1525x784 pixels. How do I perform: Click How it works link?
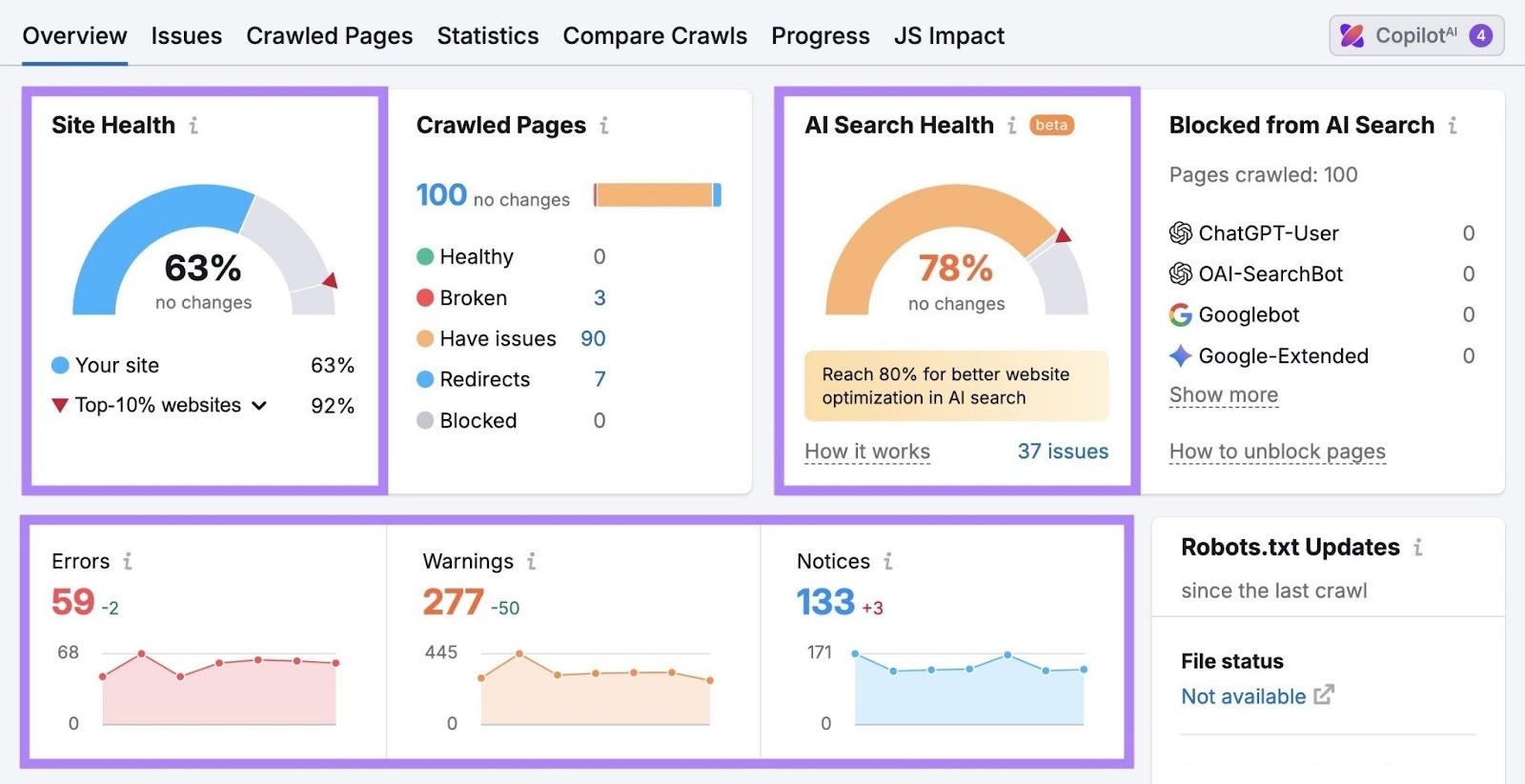tap(866, 451)
